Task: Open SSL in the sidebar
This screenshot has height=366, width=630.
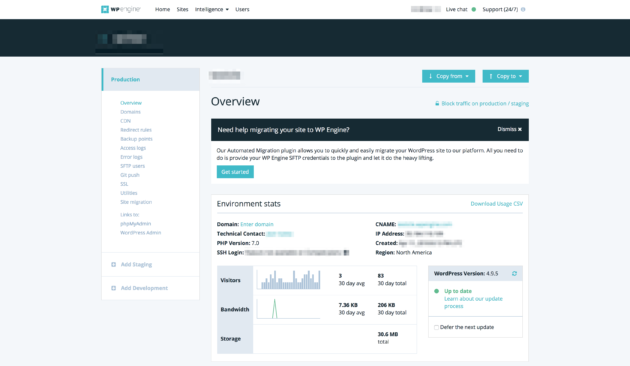Action: (x=124, y=184)
